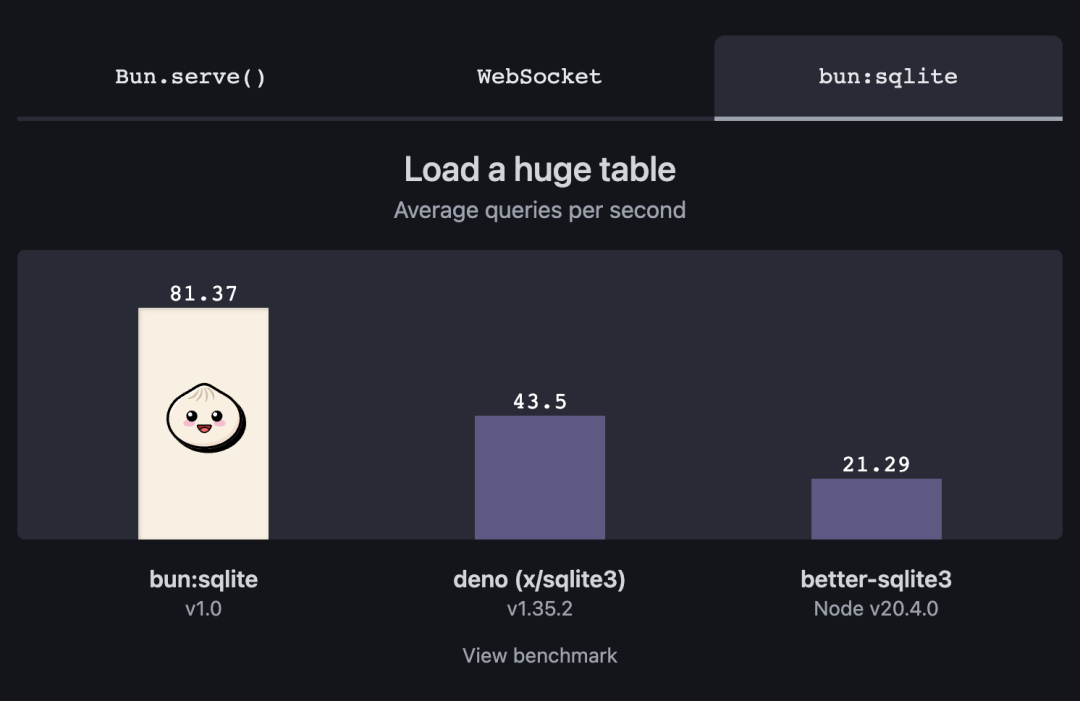This screenshot has height=701, width=1080.
Task: Click the bun:sqlite bar label text
Action: click(203, 578)
